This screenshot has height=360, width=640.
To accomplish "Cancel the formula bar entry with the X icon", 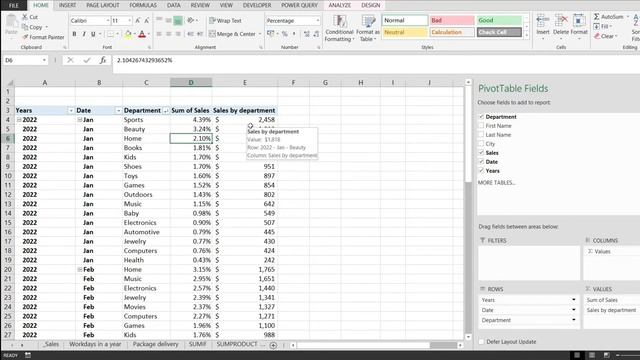I will [70, 60].
